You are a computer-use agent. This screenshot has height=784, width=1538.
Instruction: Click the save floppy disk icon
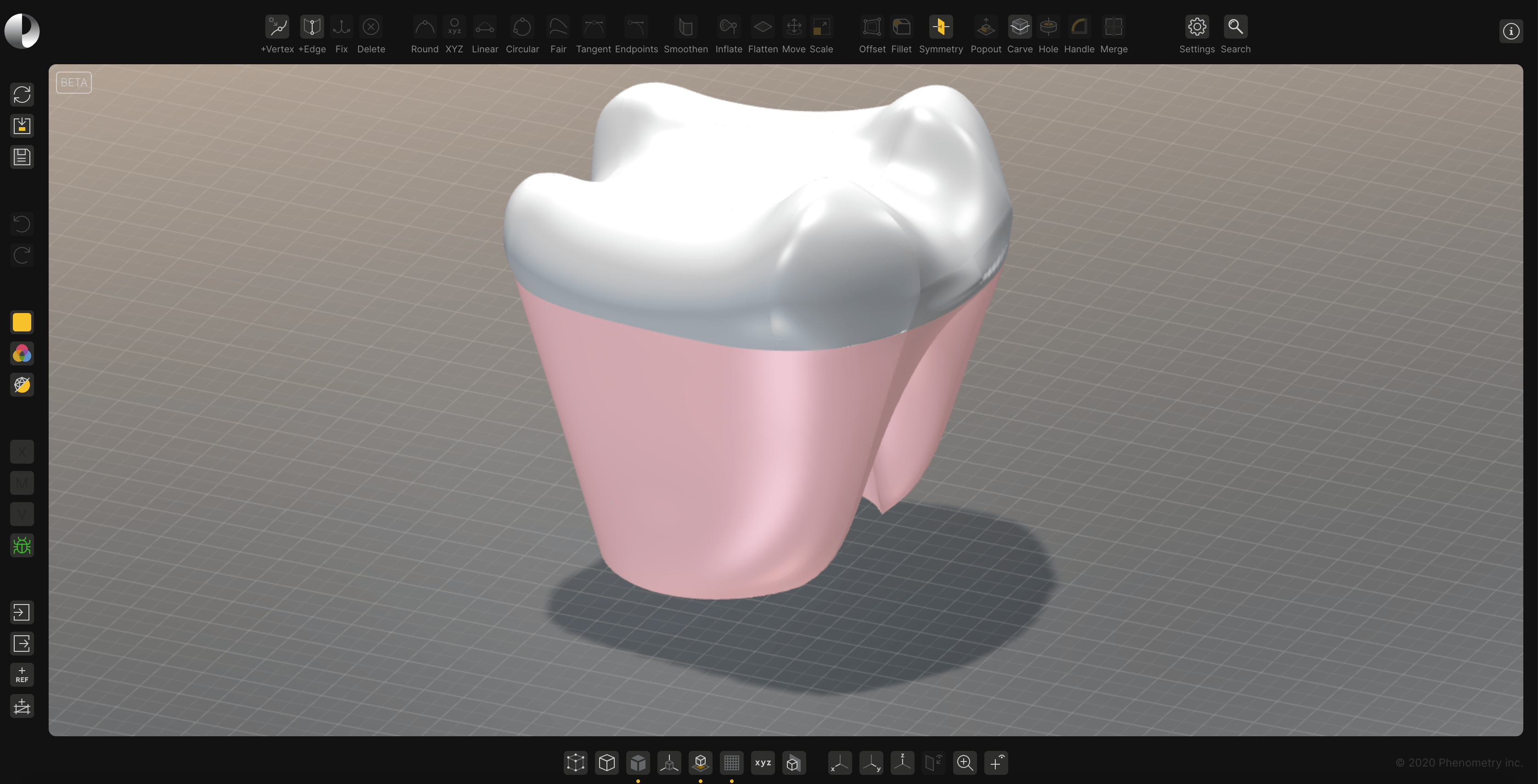tap(22, 157)
